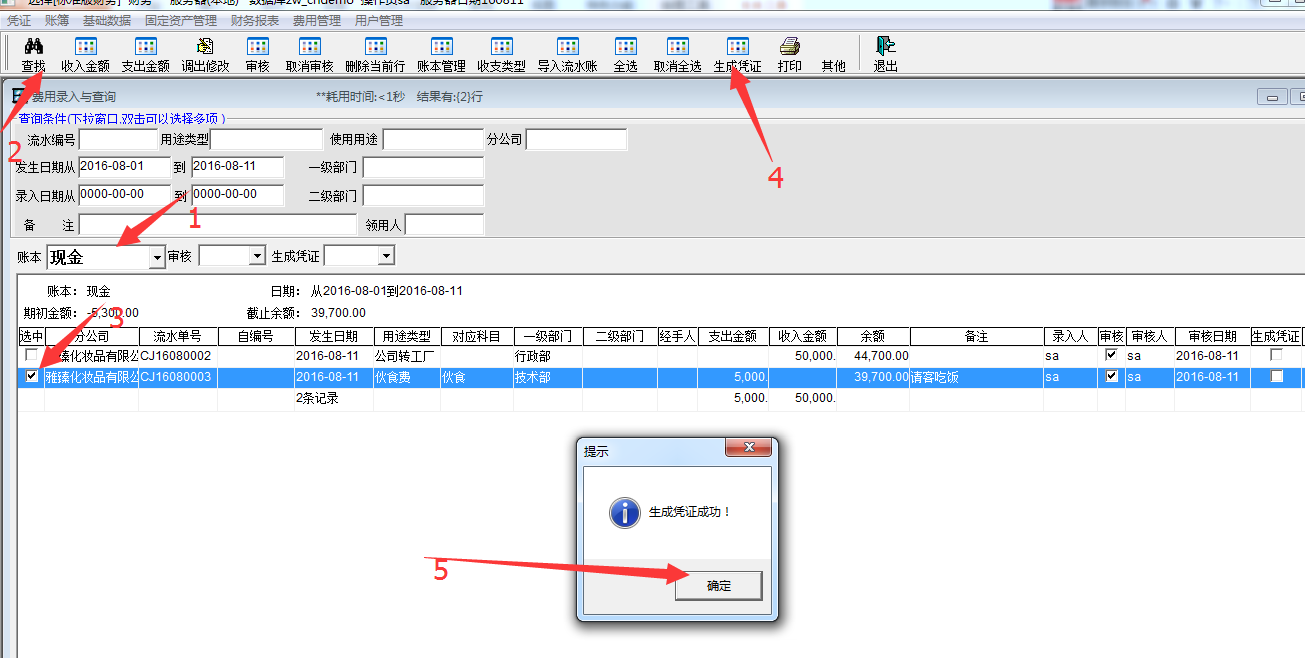The width and height of the screenshot is (1305, 658).
Task: Uncheck the 选中 box for row CJ16080003
Action: tap(32, 377)
